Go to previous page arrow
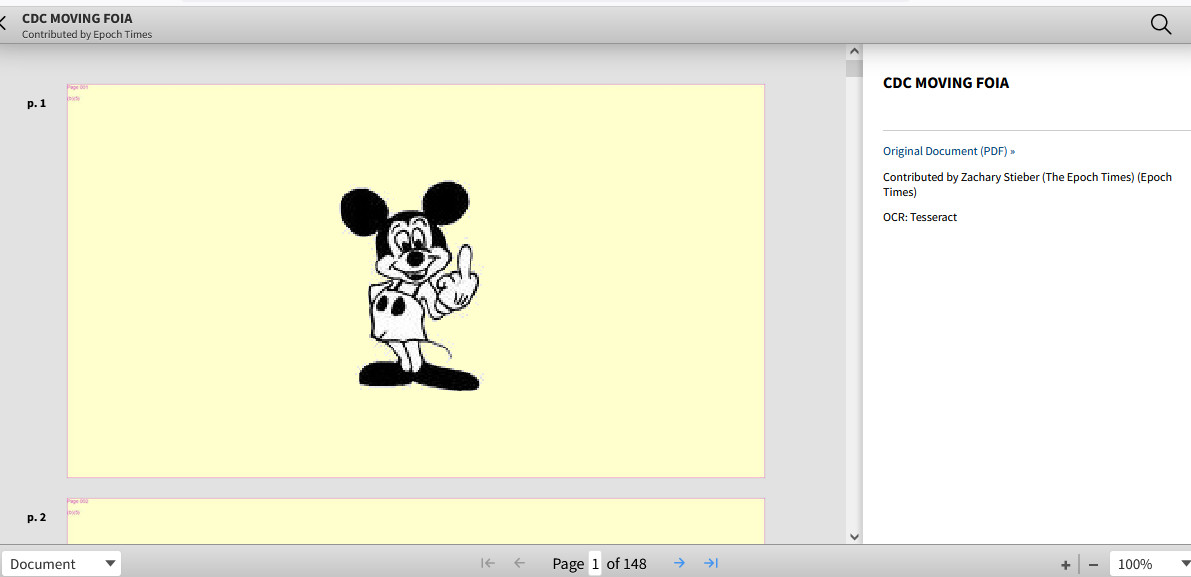The image size is (1191, 577). pos(520,563)
